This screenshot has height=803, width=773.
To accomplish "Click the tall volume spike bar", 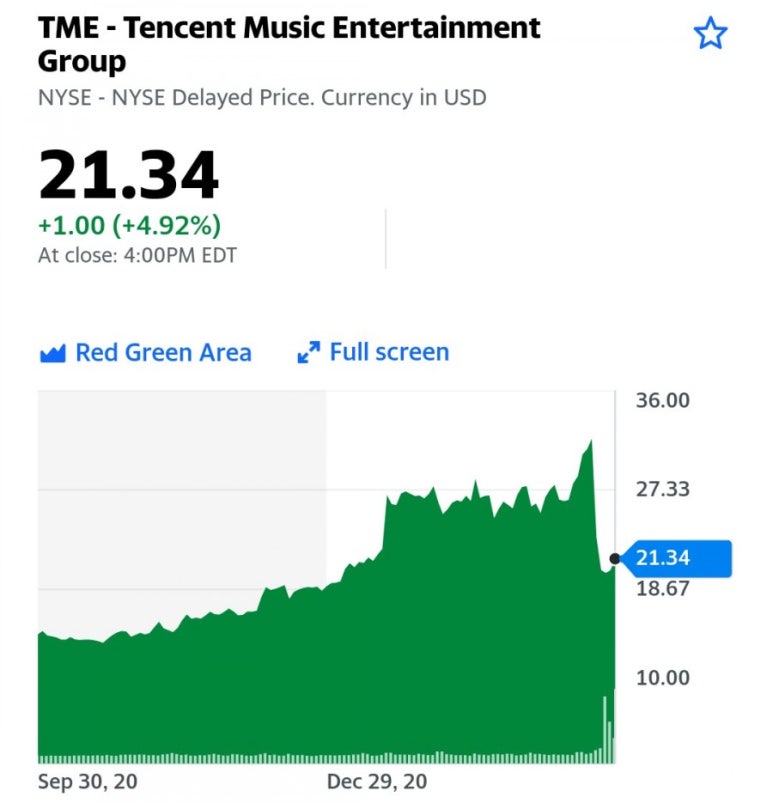I will [x=605, y=728].
